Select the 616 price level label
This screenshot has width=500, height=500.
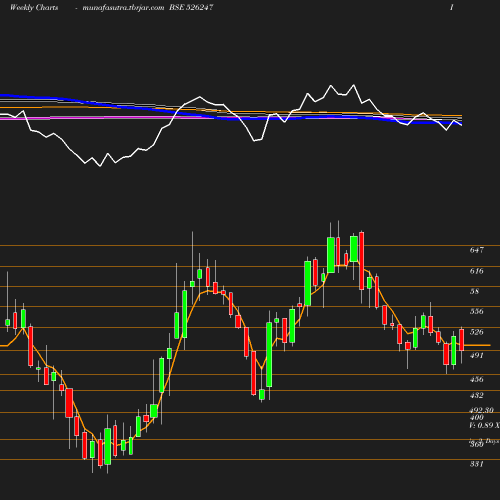pos(476,271)
